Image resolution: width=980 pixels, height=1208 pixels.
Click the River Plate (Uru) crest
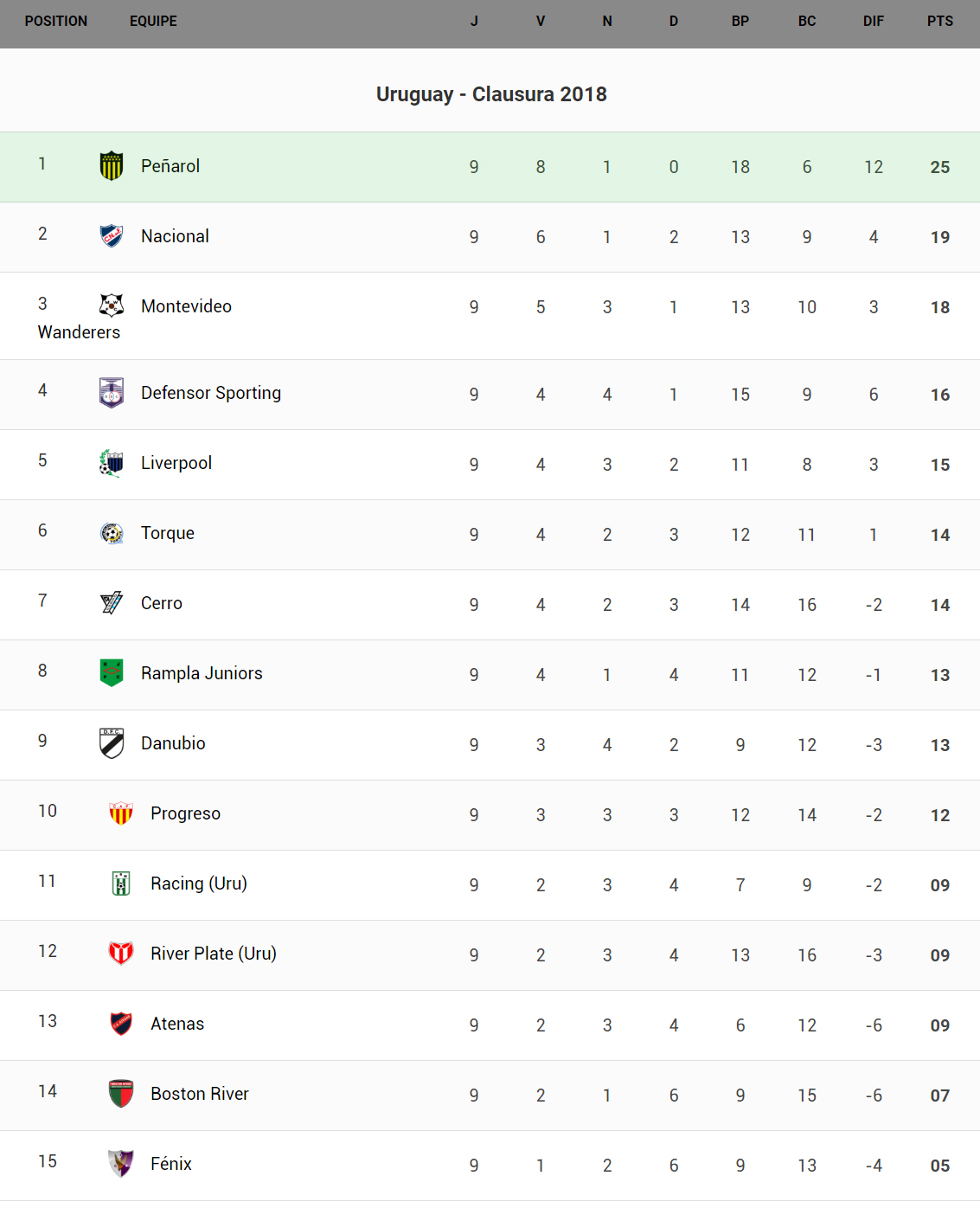(x=121, y=954)
